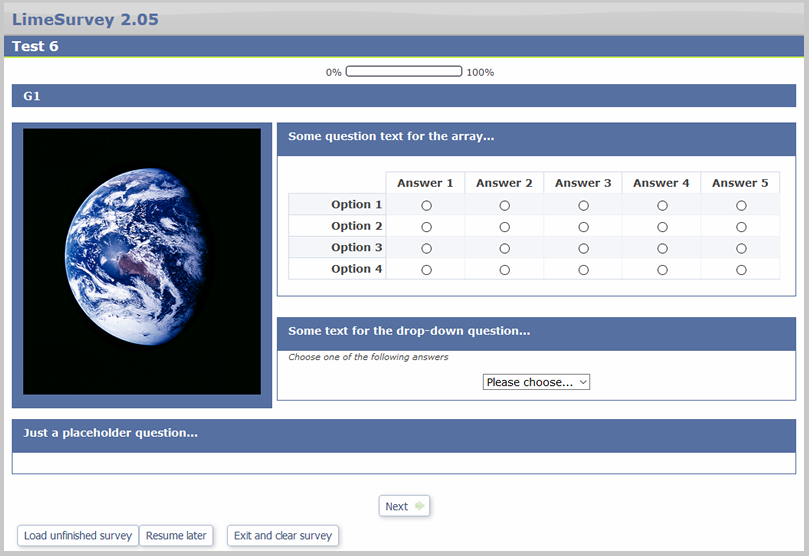Choose Answer 3 for Option 3
Viewport: 809px width, 556px height.
(x=583, y=248)
